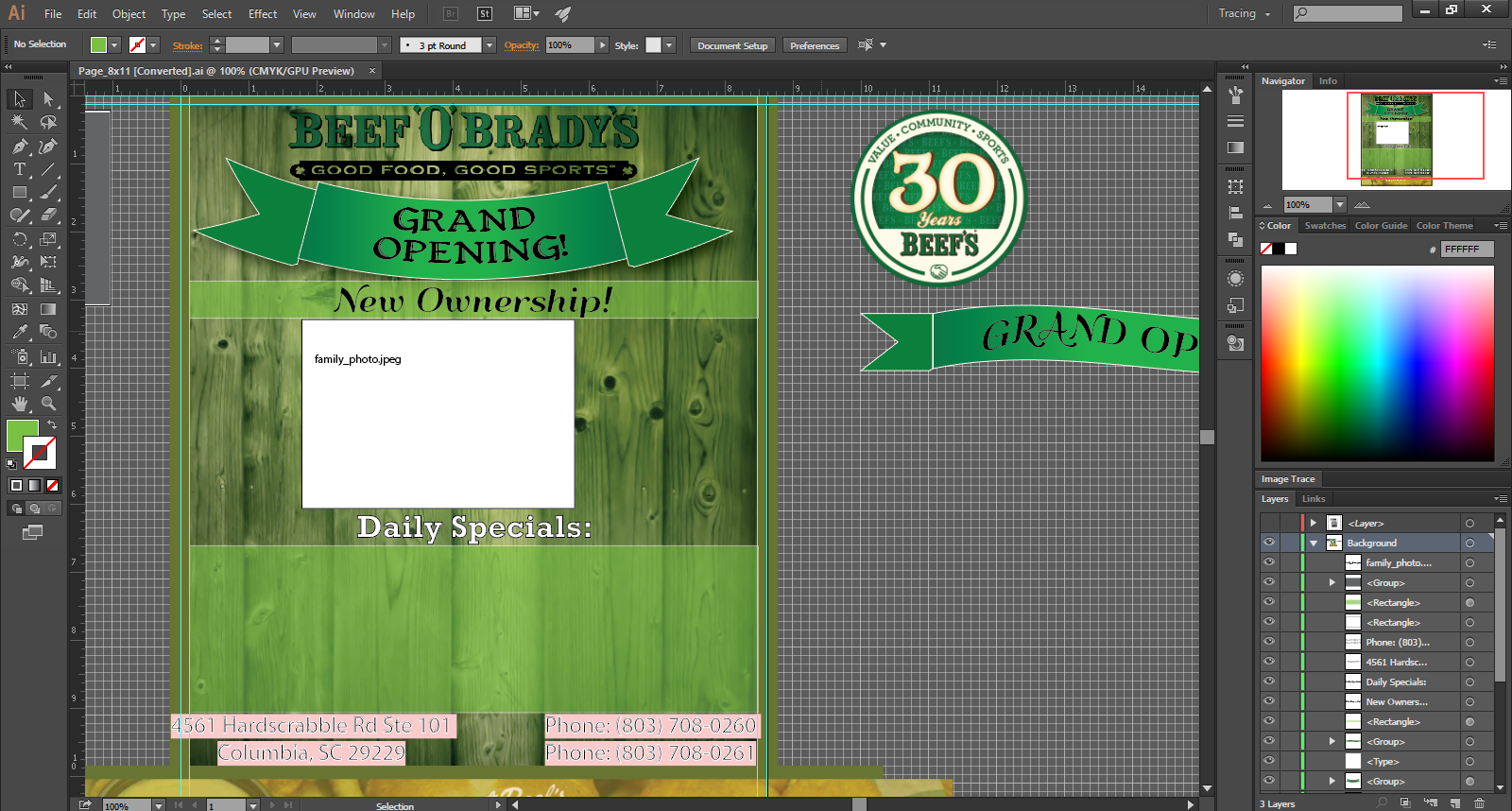Pick a color from the CMYK spectrum
The height and width of the screenshot is (811, 1512).
tap(1377, 363)
